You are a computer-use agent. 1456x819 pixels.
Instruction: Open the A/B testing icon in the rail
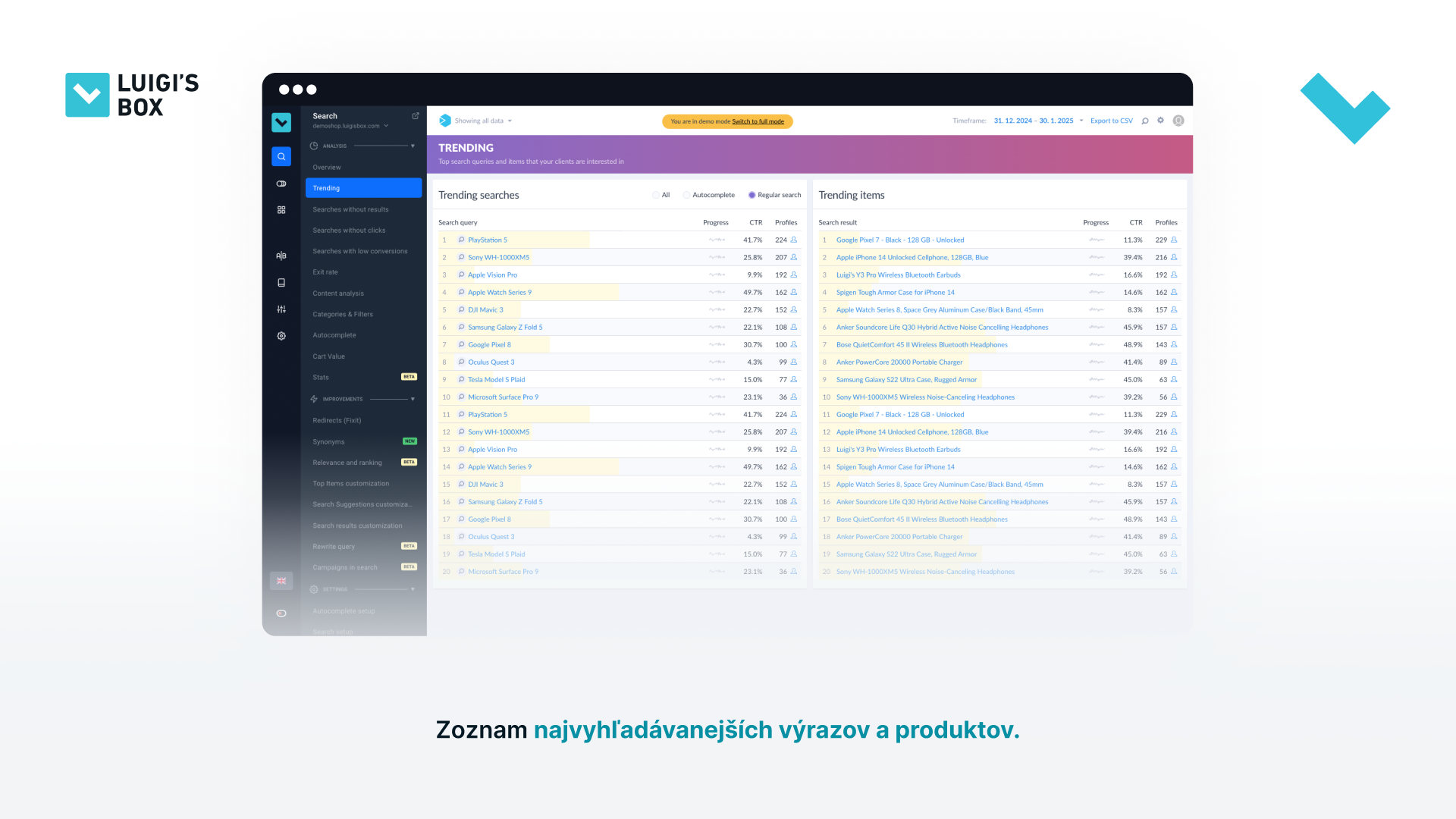(281, 256)
